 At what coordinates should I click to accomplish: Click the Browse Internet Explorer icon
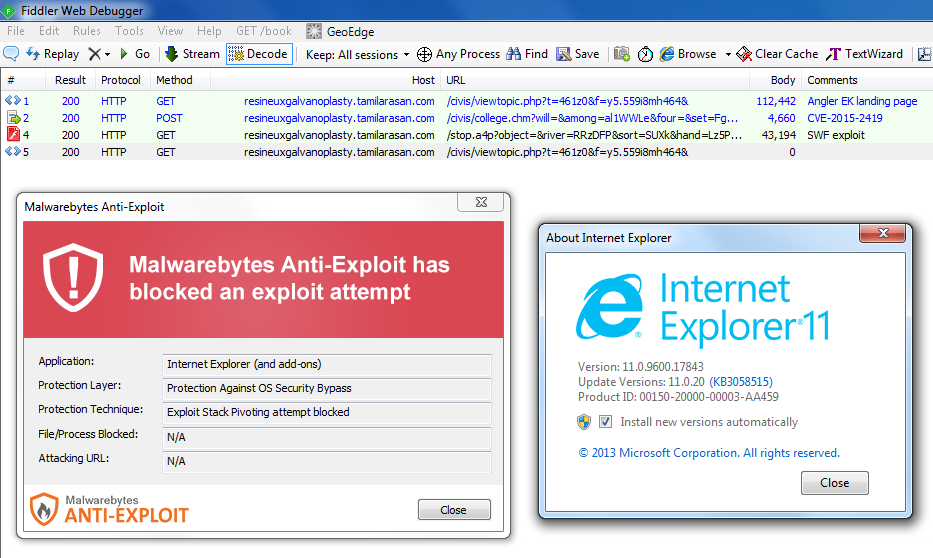point(667,54)
